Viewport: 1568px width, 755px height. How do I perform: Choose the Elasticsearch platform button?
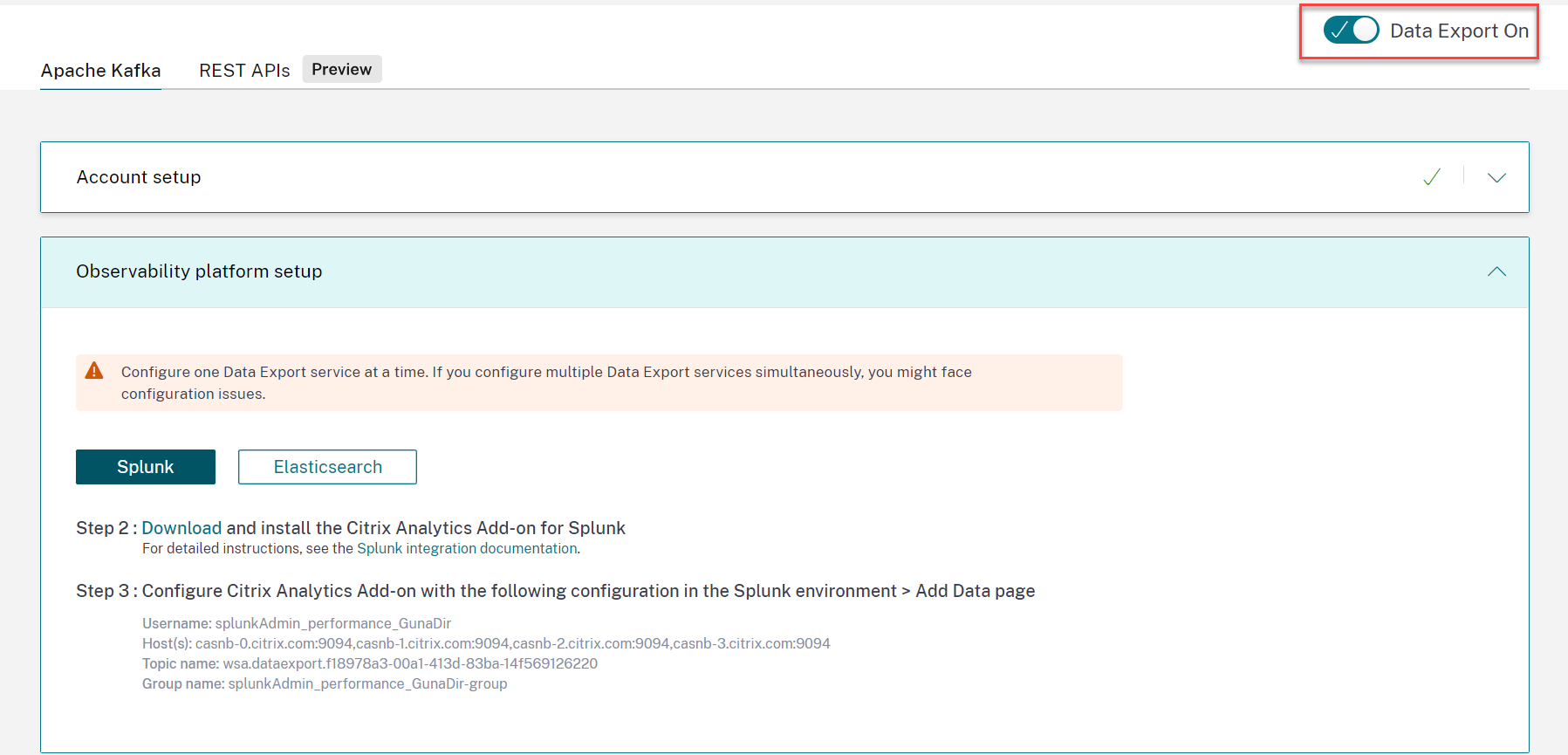click(327, 467)
